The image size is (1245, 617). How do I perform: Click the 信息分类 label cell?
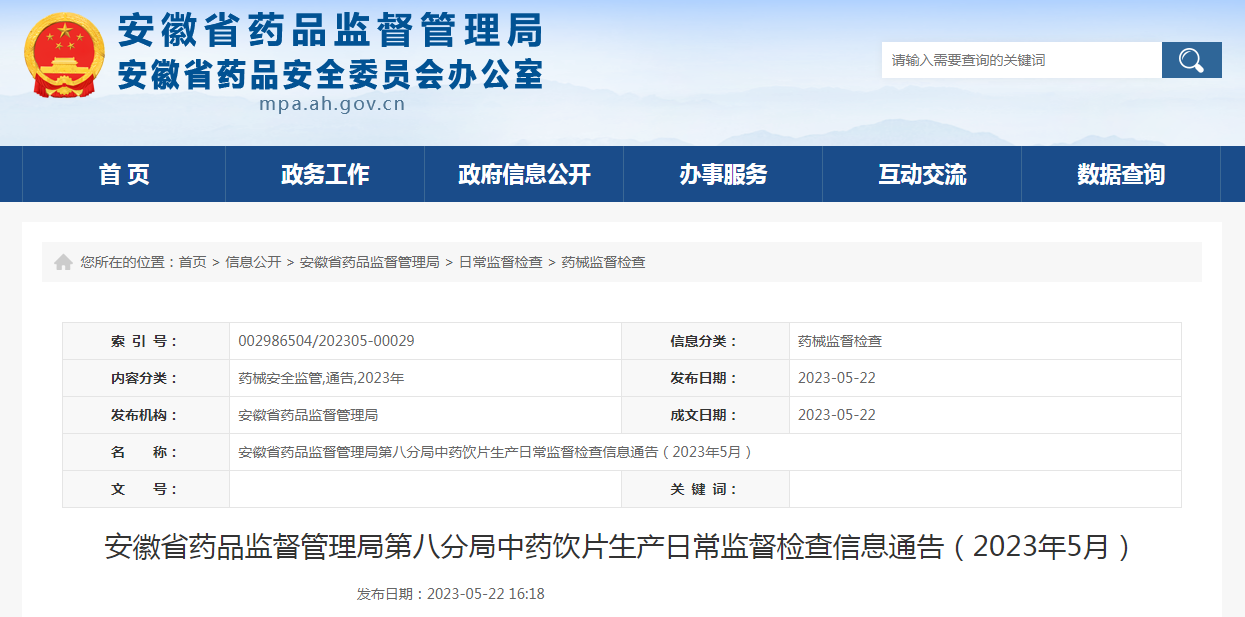[705, 341]
